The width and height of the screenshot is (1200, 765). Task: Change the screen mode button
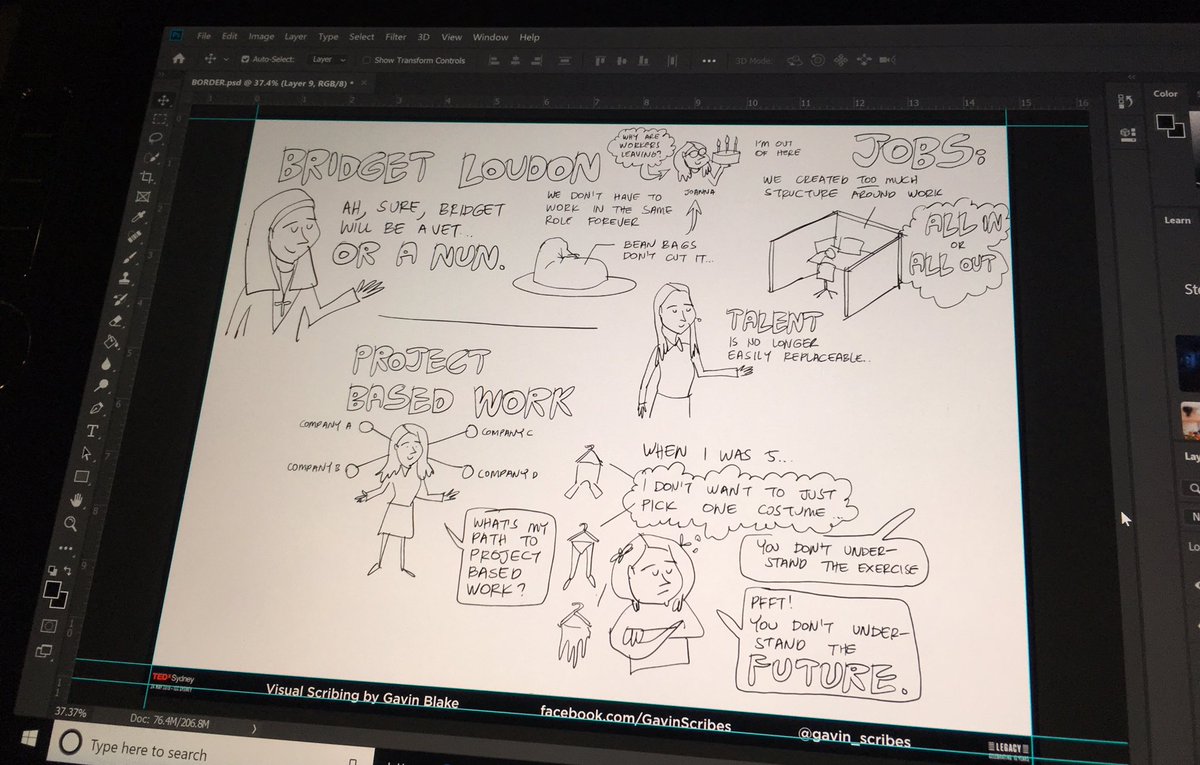tap(42, 652)
